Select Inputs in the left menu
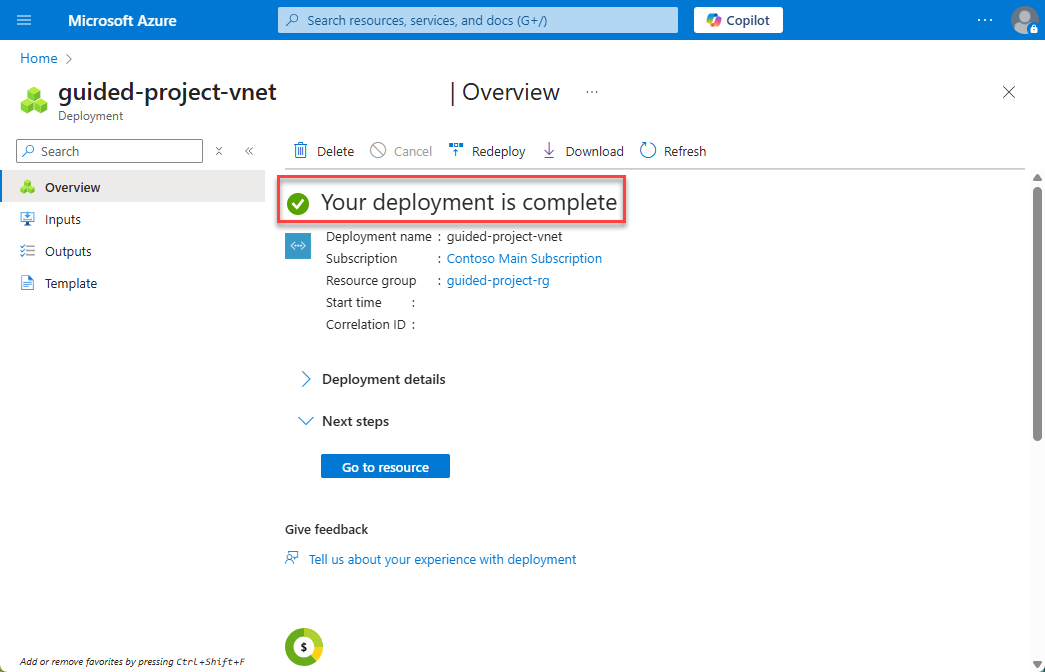This screenshot has height=672, width=1045. [133, 219]
